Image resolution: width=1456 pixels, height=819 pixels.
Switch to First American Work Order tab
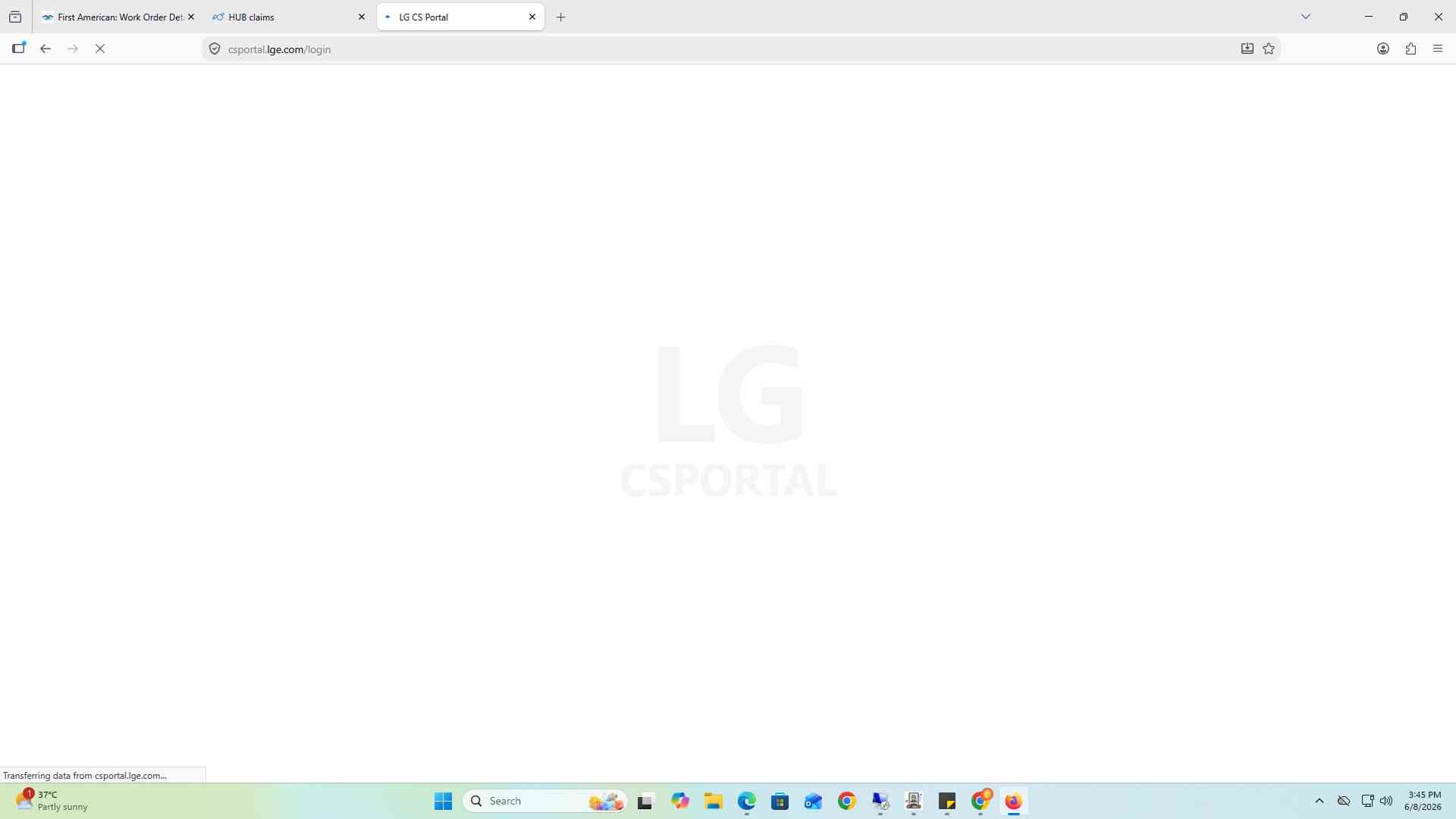[112, 17]
